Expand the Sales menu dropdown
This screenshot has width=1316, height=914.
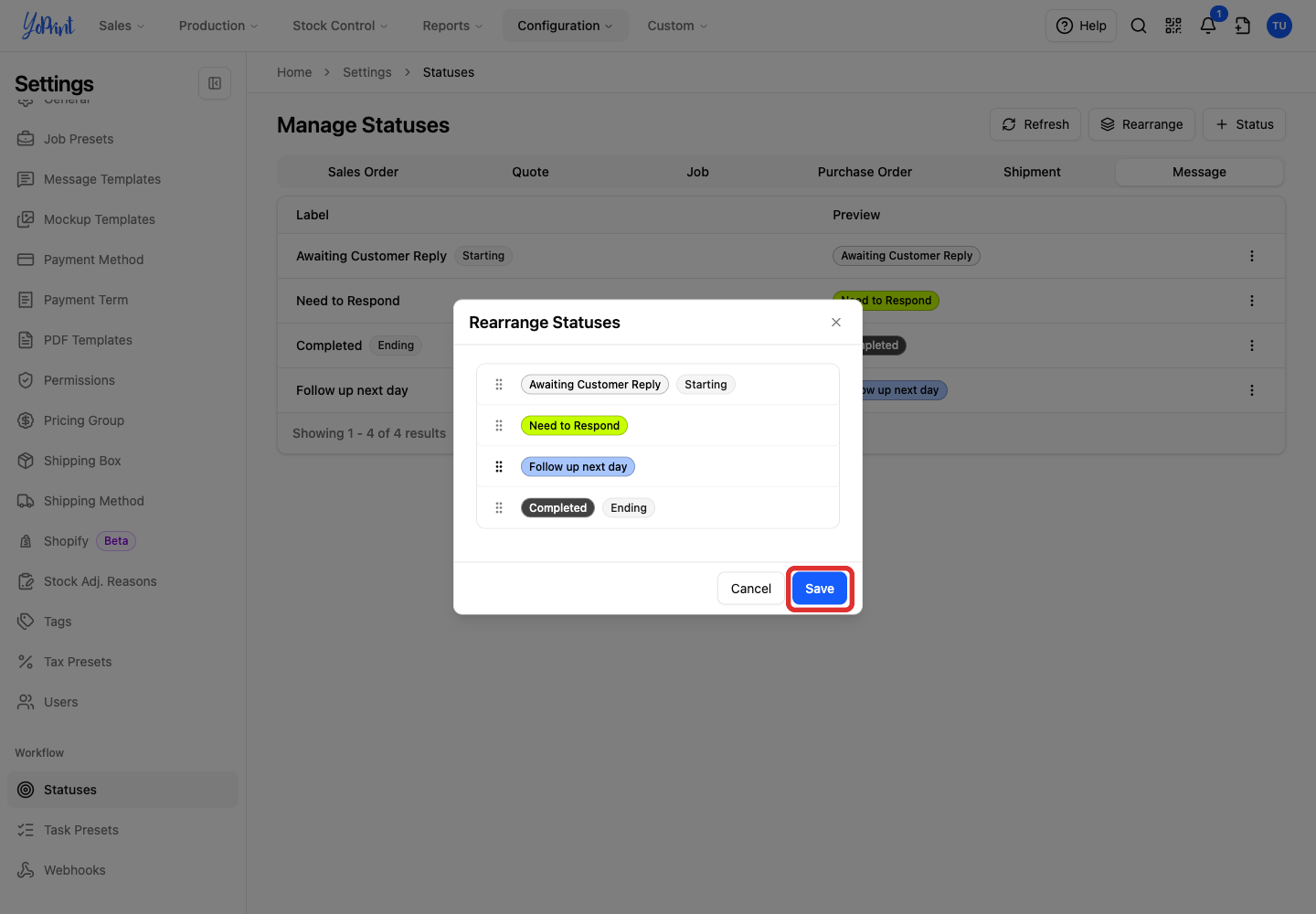pyautogui.click(x=122, y=26)
